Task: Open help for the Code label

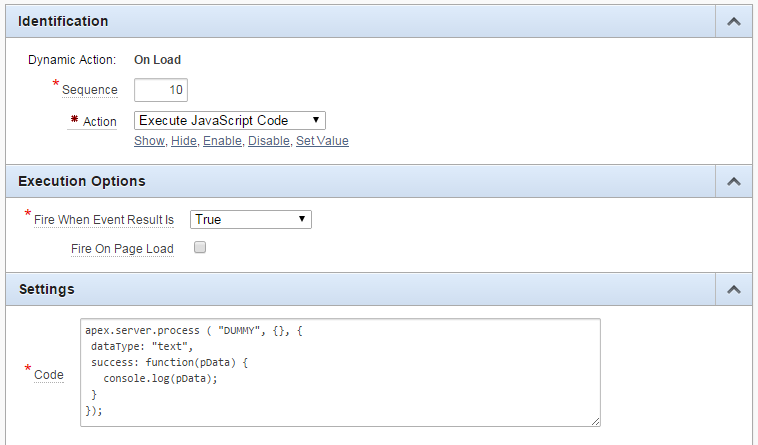Action: pyautogui.click(x=49, y=375)
